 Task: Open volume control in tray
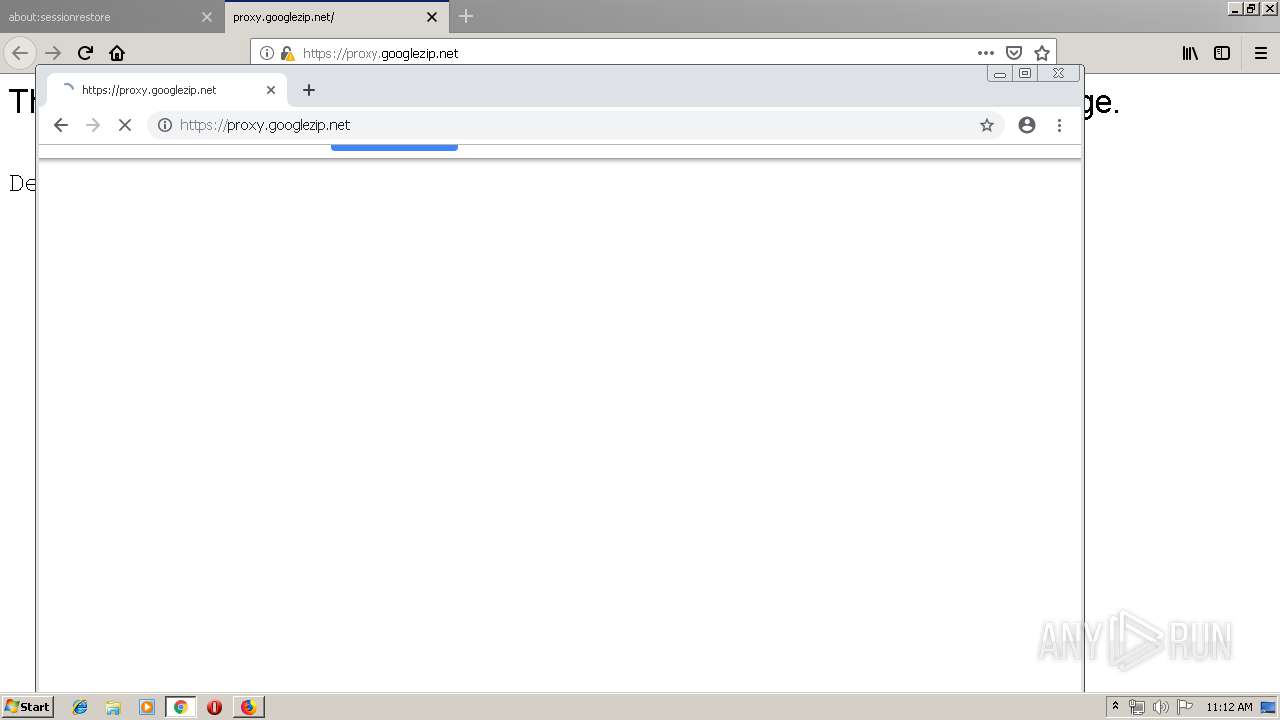[x=1161, y=707]
